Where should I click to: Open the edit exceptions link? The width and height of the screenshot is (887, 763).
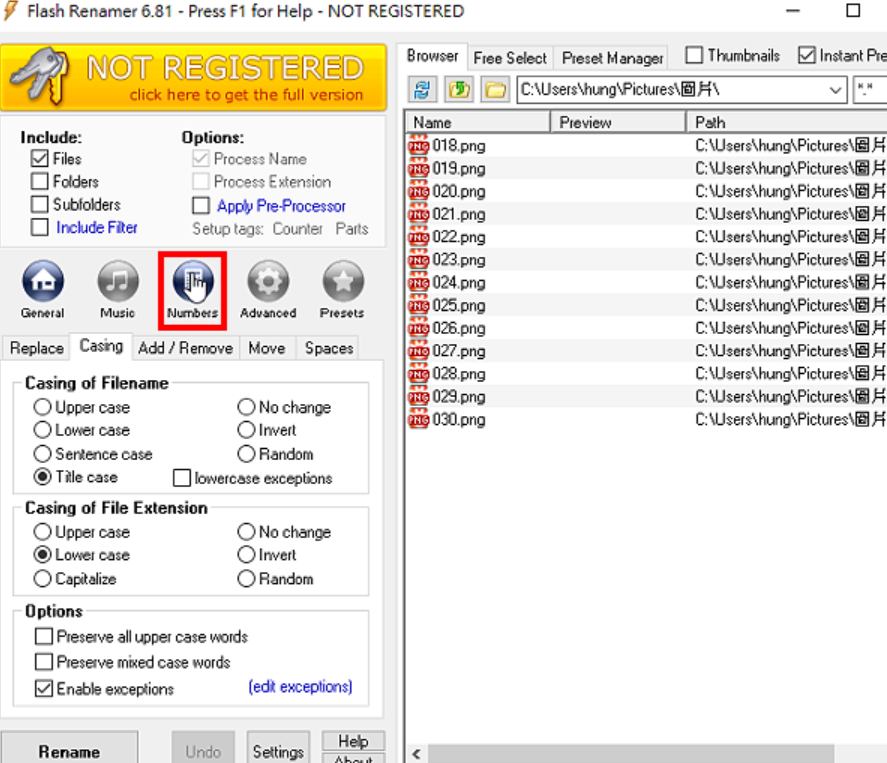click(300, 687)
